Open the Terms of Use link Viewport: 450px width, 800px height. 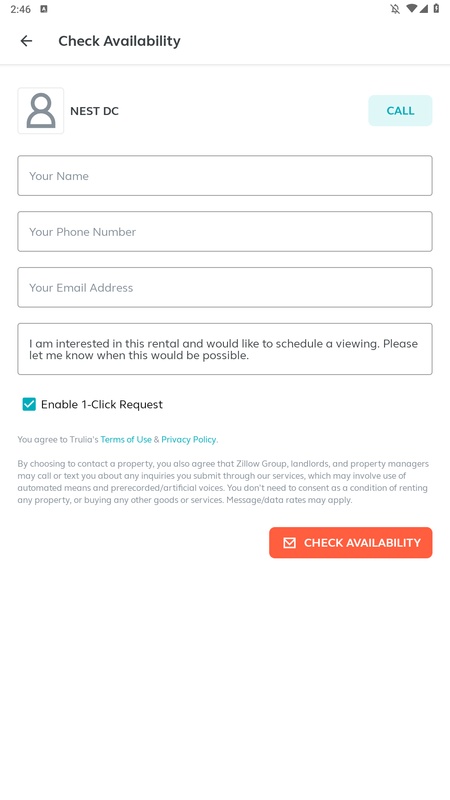tap(126, 439)
